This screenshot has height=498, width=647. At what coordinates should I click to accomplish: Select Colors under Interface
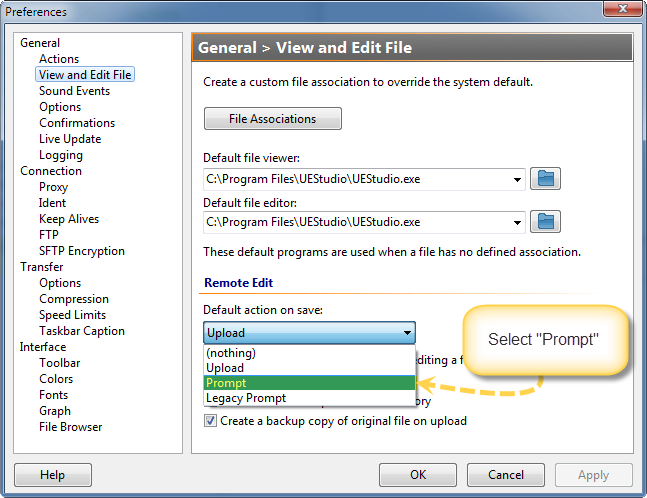[56, 379]
